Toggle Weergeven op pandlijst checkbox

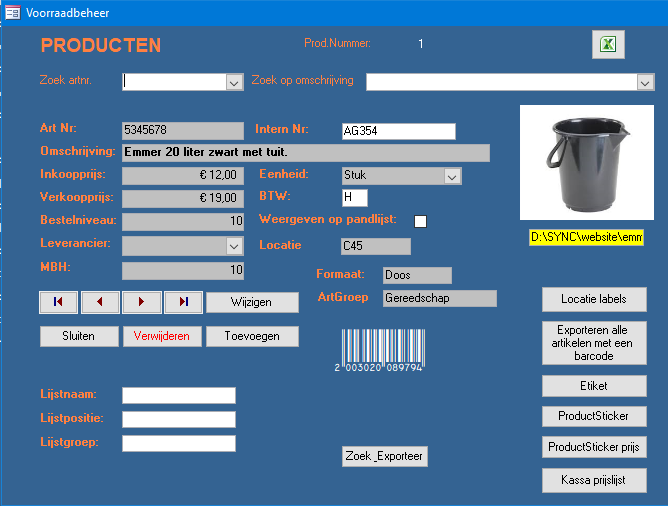point(420,221)
